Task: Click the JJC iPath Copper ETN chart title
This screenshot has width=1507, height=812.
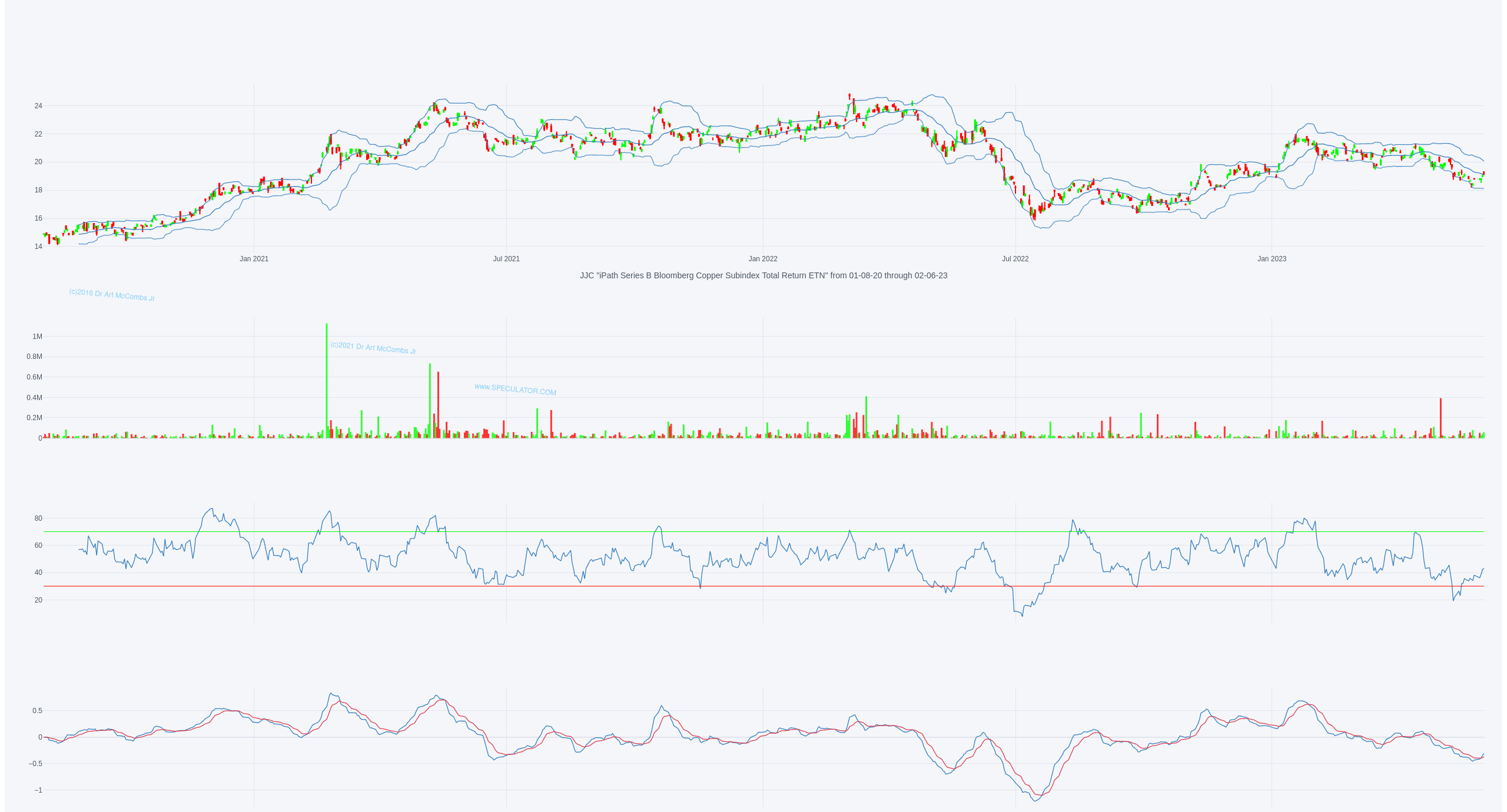Action: click(764, 275)
